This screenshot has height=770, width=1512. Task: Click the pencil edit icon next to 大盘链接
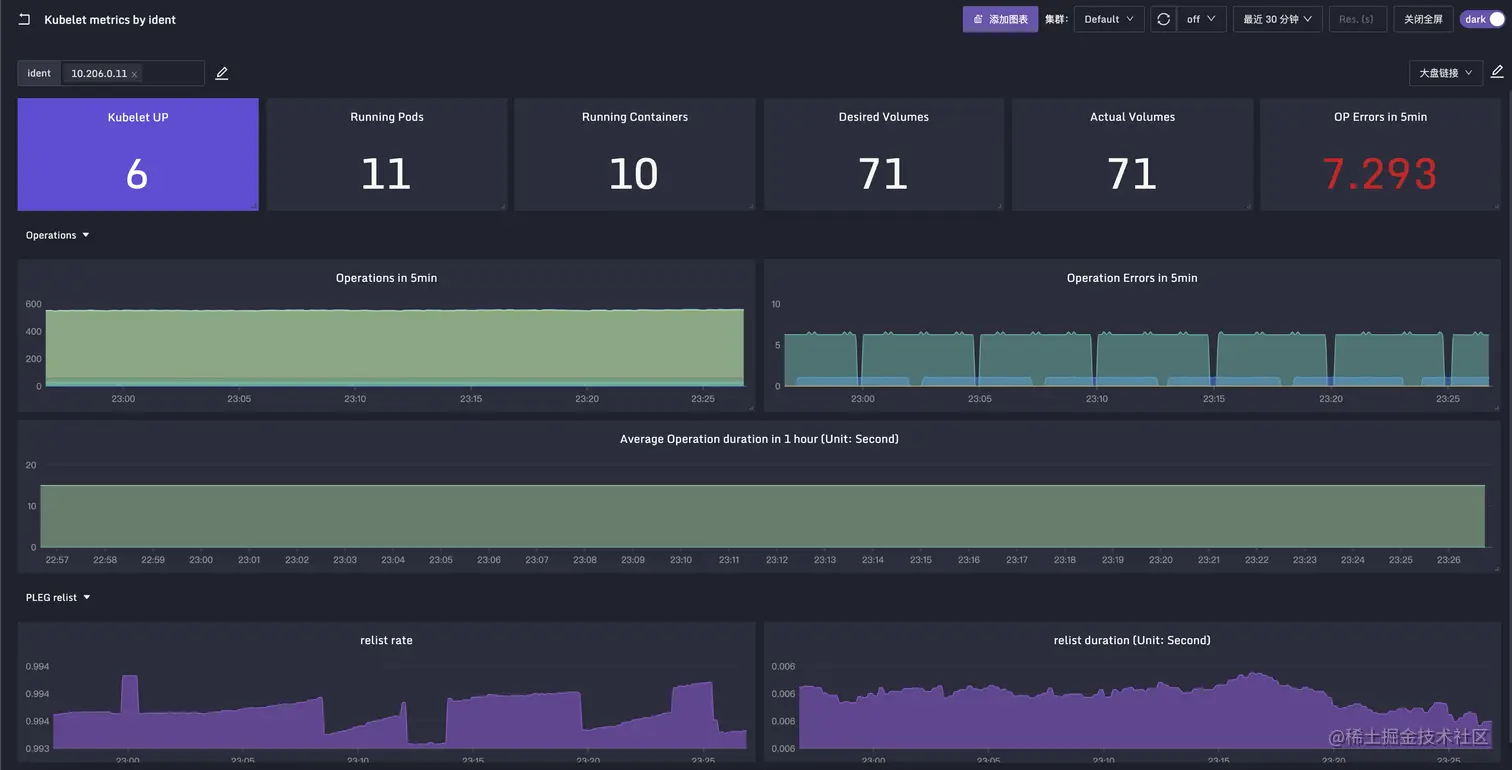pyautogui.click(x=1497, y=71)
